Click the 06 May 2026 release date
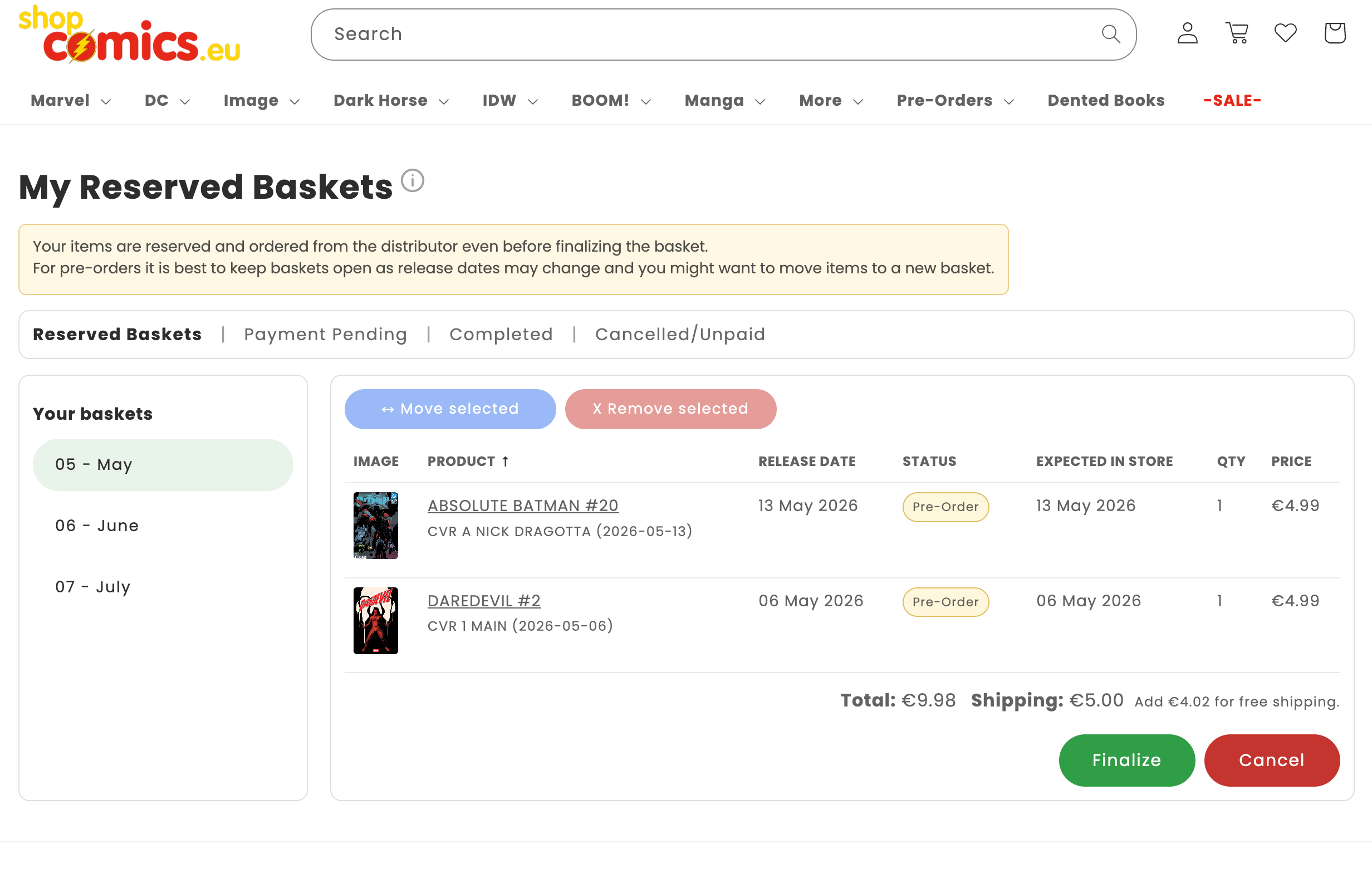Screen dimensions: 1372x893 pos(811,601)
